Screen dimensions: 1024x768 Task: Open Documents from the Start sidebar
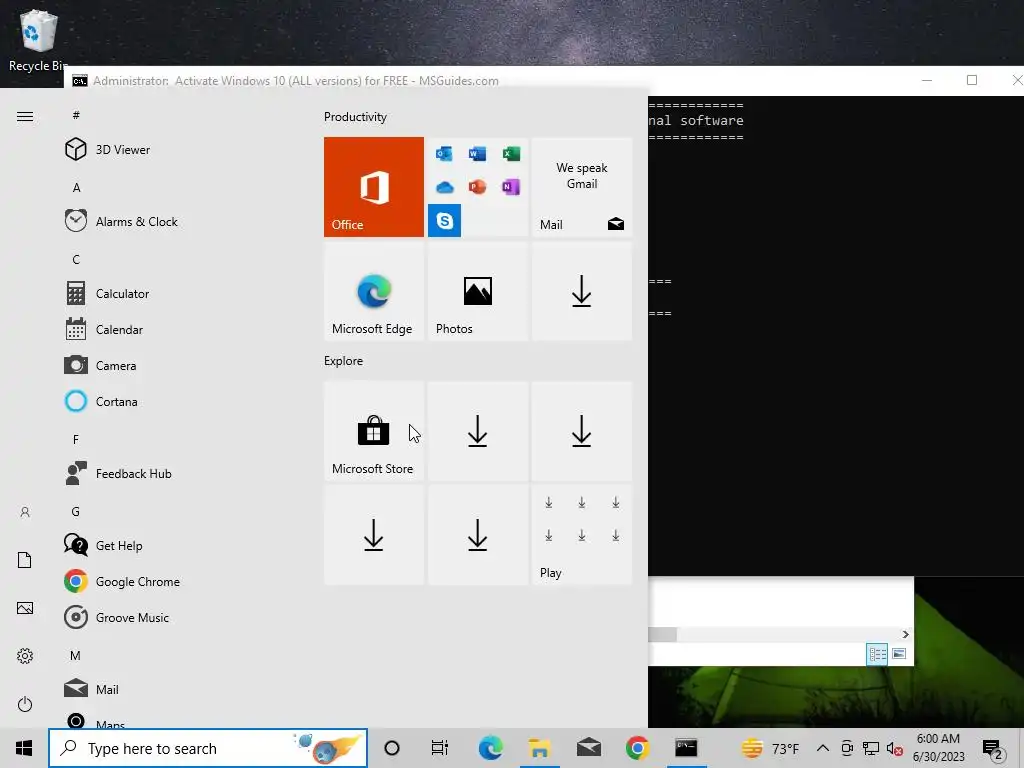[x=25, y=560]
